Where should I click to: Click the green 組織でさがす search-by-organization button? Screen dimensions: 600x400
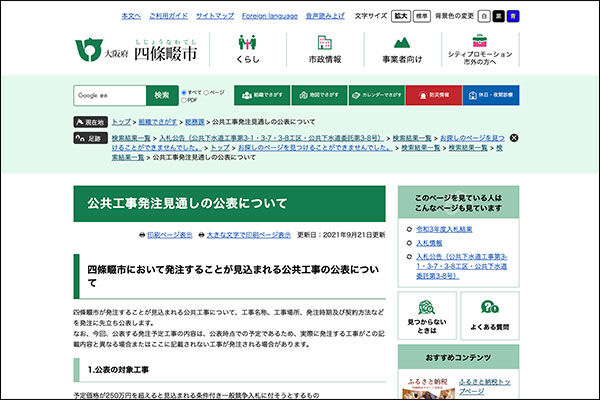click(x=262, y=95)
